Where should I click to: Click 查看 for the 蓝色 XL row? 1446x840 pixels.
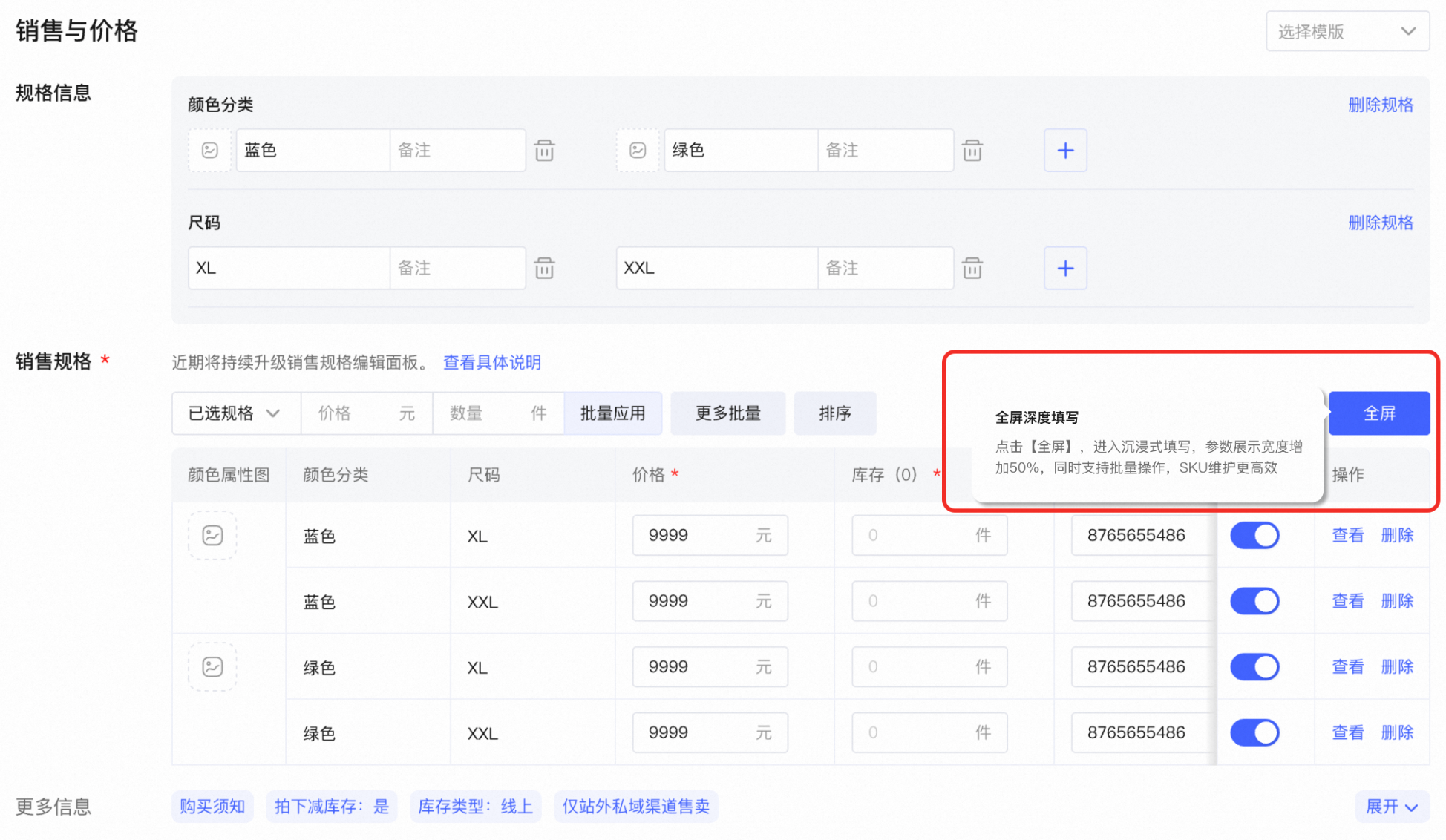click(1348, 535)
